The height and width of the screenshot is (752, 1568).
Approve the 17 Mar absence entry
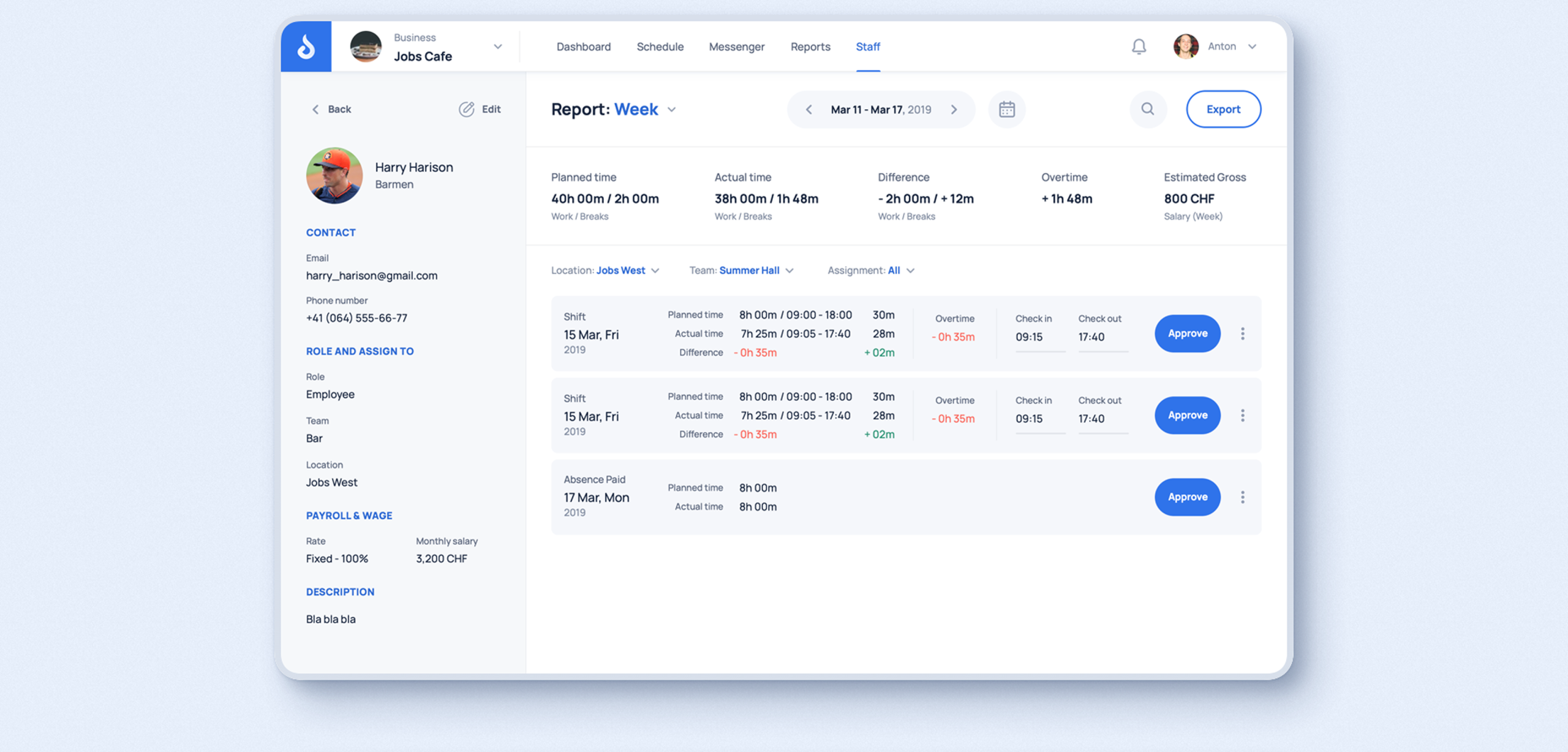coord(1187,497)
